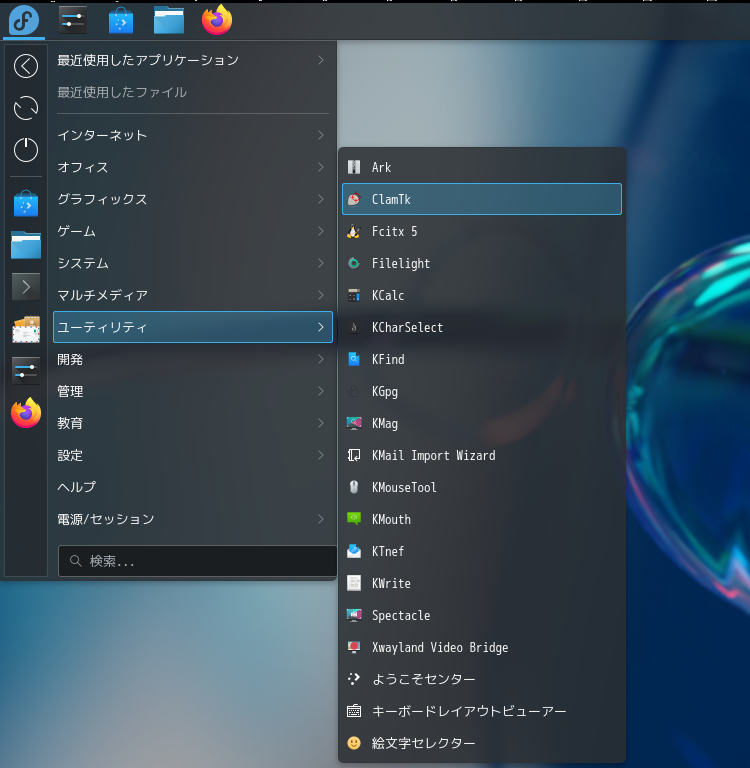The width and height of the screenshot is (750, 768).
Task: Click the power off icon
Action: (x=26, y=149)
